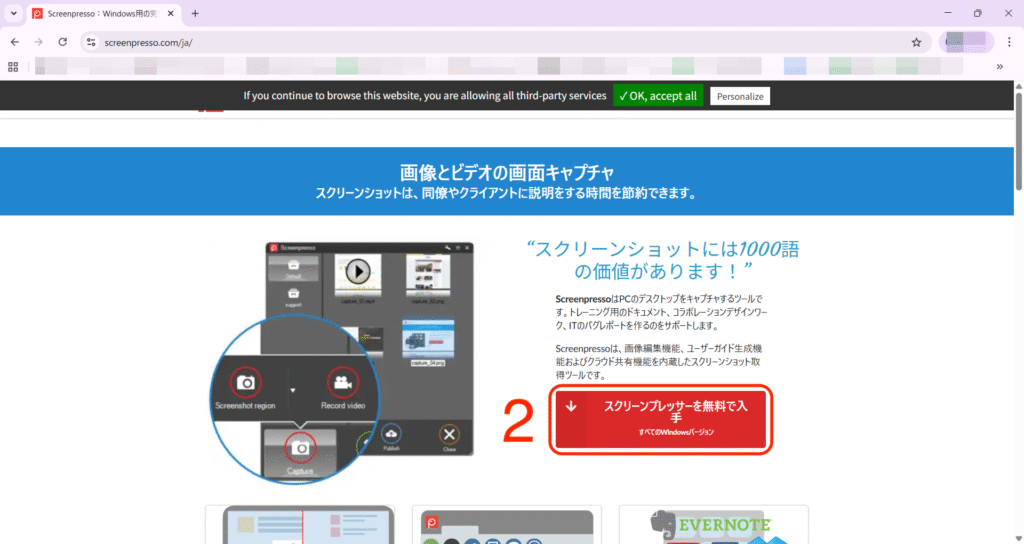Open the tab search dropdown arrow

[x=14, y=13]
